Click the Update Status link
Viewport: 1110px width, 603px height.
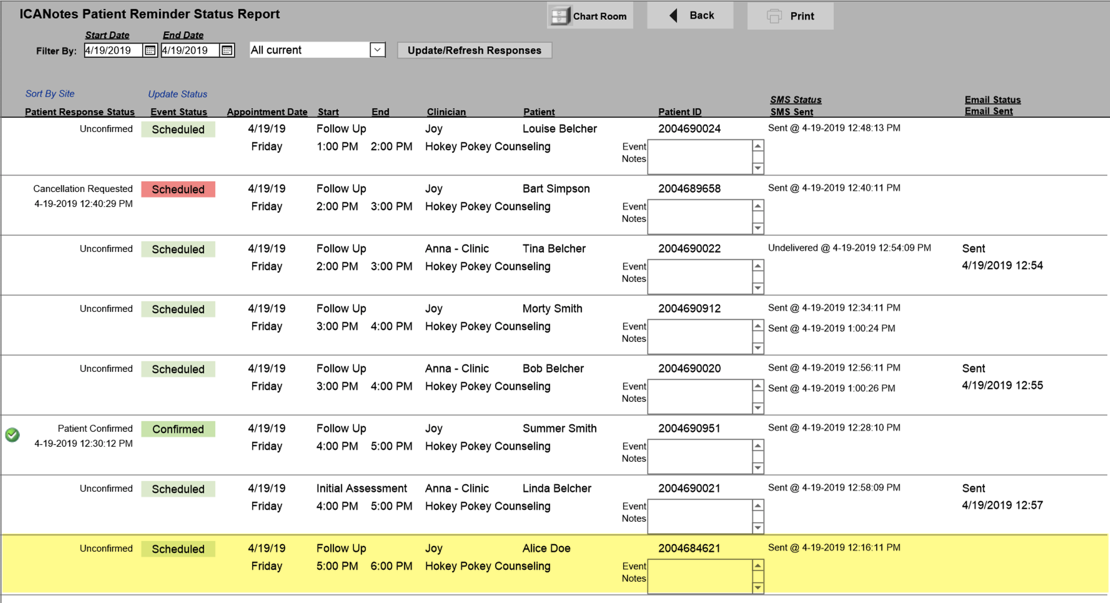click(x=178, y=94)
